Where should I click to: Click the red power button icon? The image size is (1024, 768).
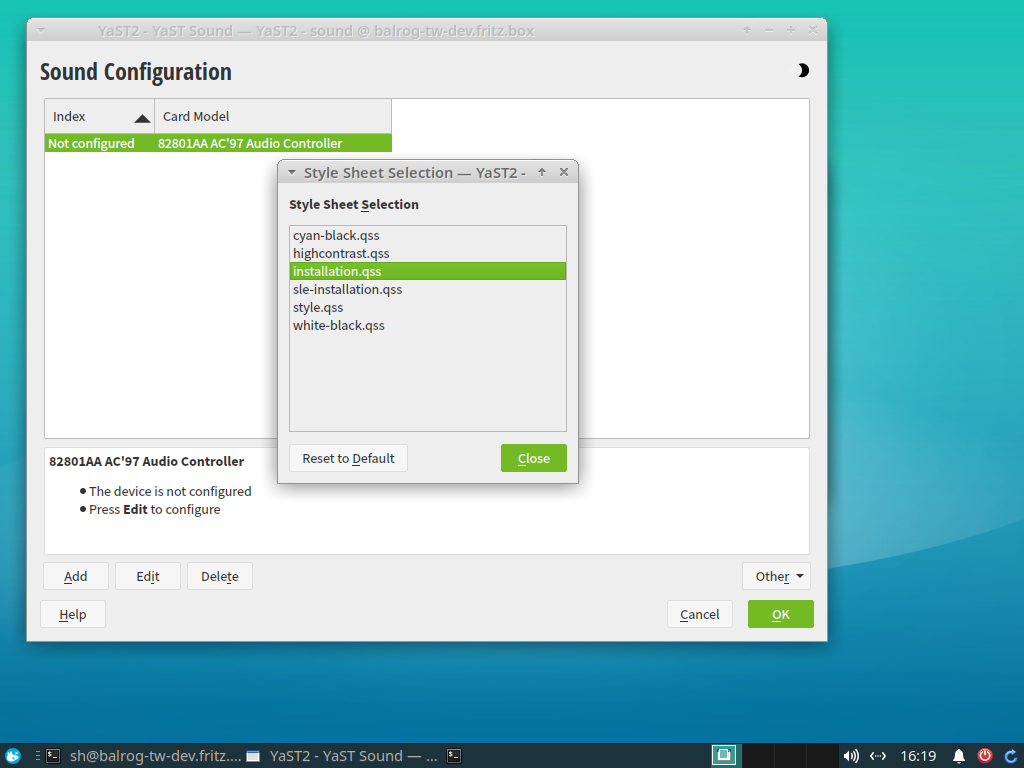click(985, 756)
